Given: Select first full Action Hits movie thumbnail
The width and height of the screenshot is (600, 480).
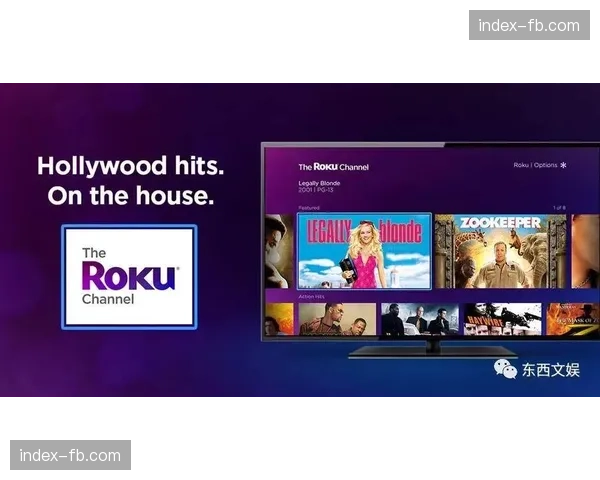Looking at the screenshot, I should pos(337,319).
